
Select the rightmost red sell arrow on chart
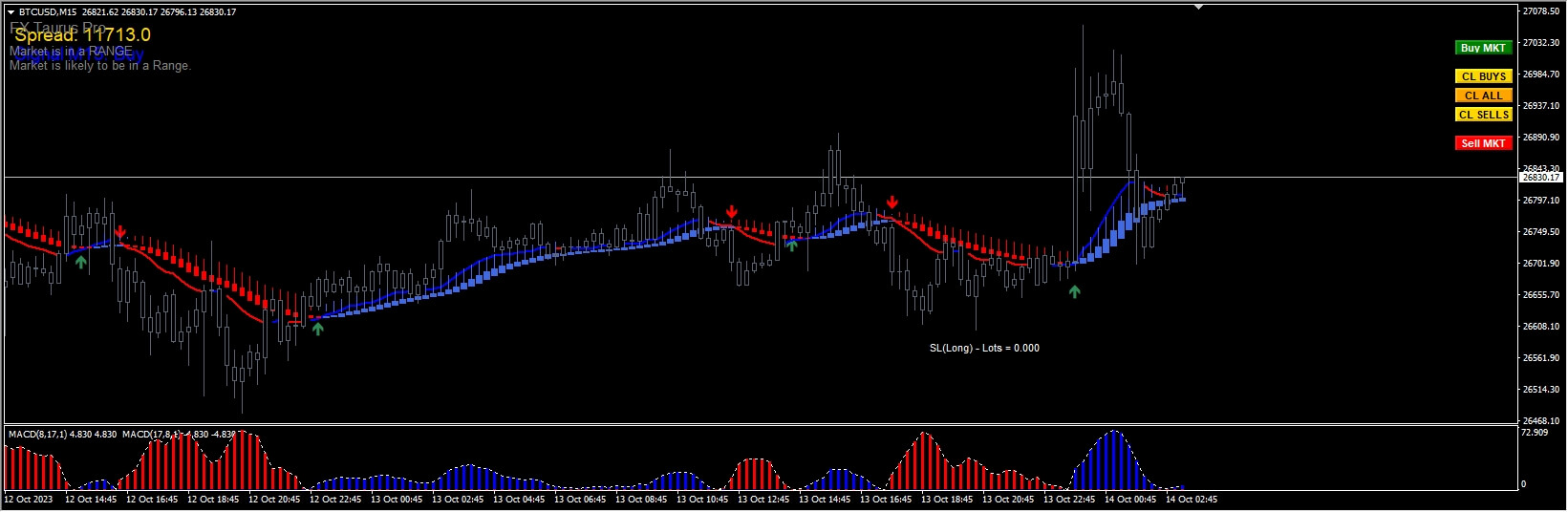click(x=891, y=202)
